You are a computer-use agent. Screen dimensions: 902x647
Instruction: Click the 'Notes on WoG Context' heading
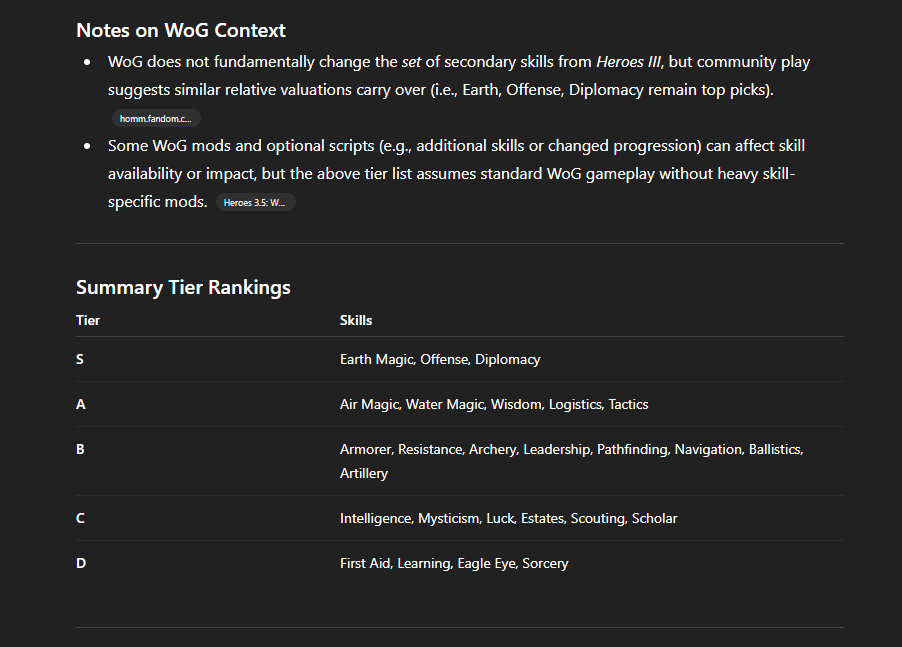tap(181, 30)
